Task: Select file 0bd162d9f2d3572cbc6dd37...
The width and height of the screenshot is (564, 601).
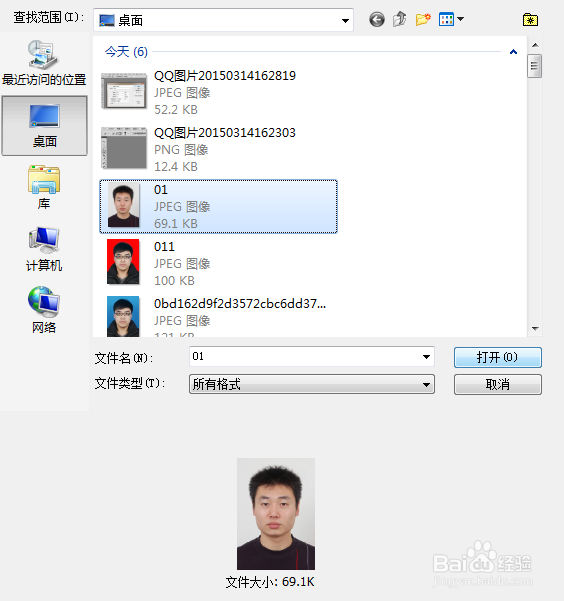Action: tap(219, 316)
